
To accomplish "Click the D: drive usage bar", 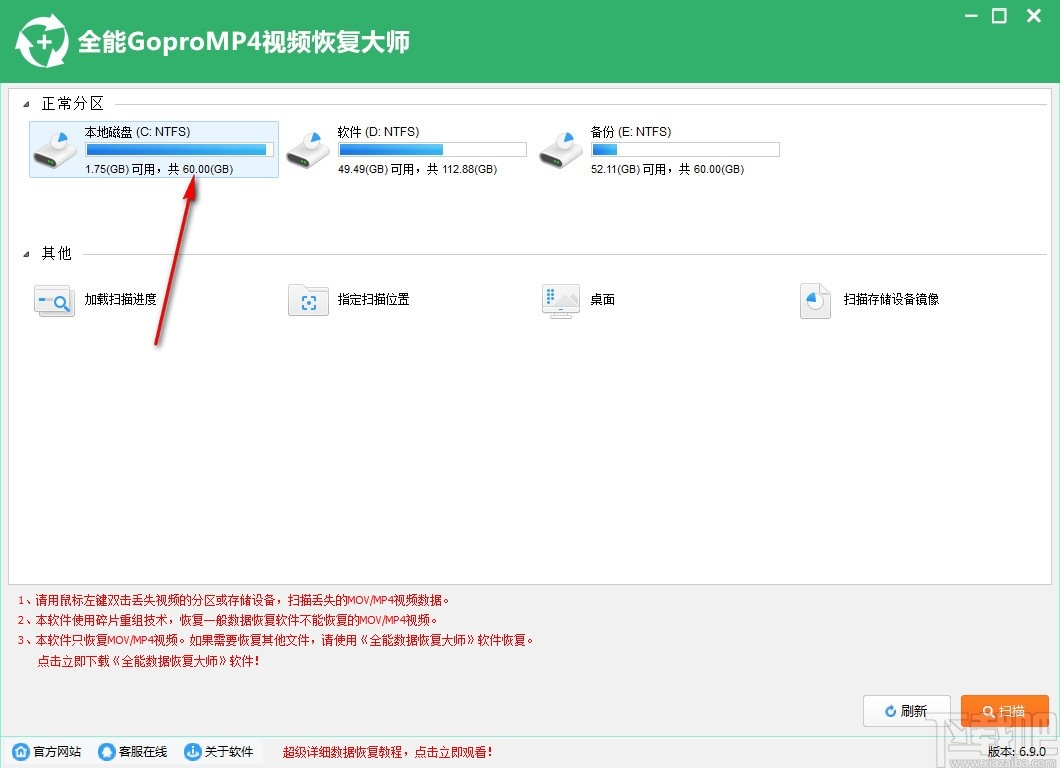I will pyautogui.click(x=433, y=149).
